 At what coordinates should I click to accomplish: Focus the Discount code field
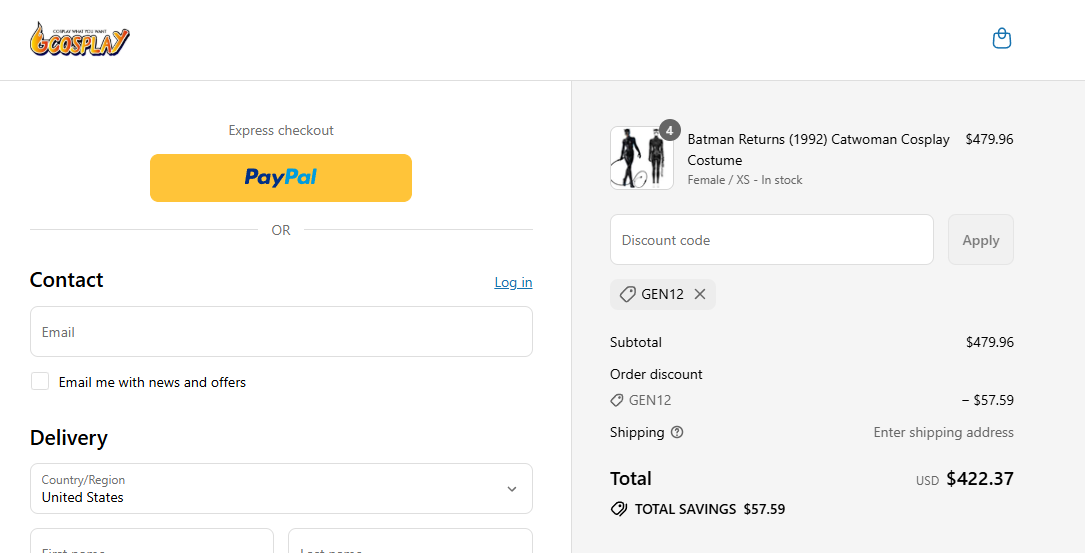(772, 239)
